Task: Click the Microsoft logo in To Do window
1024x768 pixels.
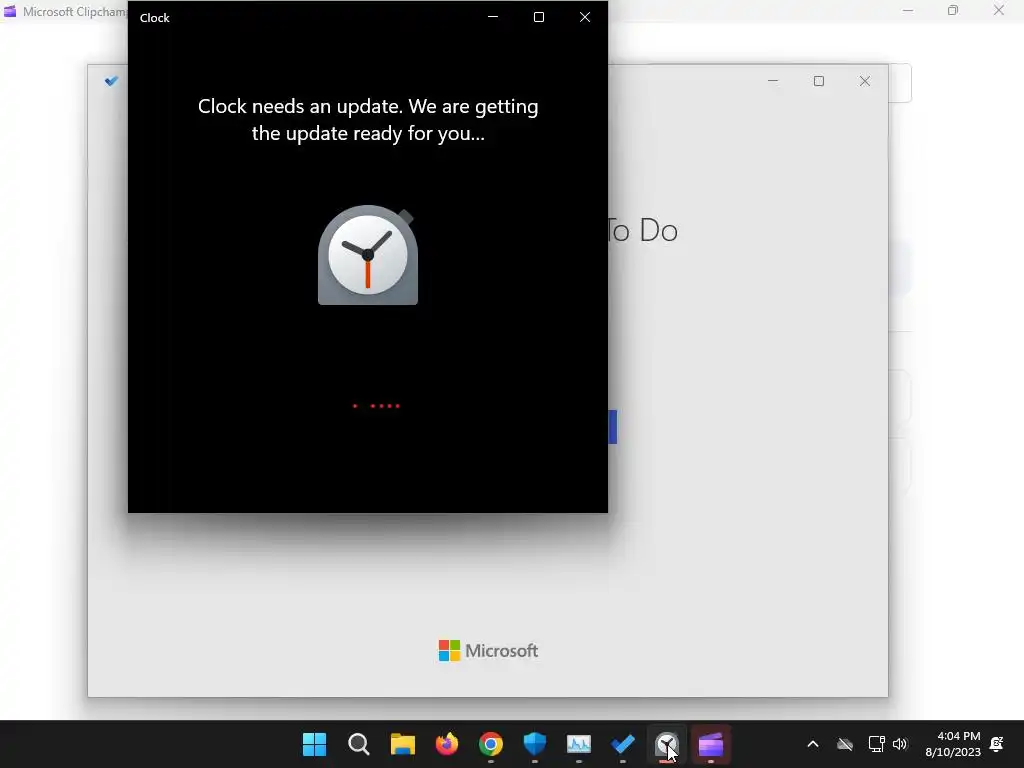Action: pyautogui.click(x=488, y=650)
